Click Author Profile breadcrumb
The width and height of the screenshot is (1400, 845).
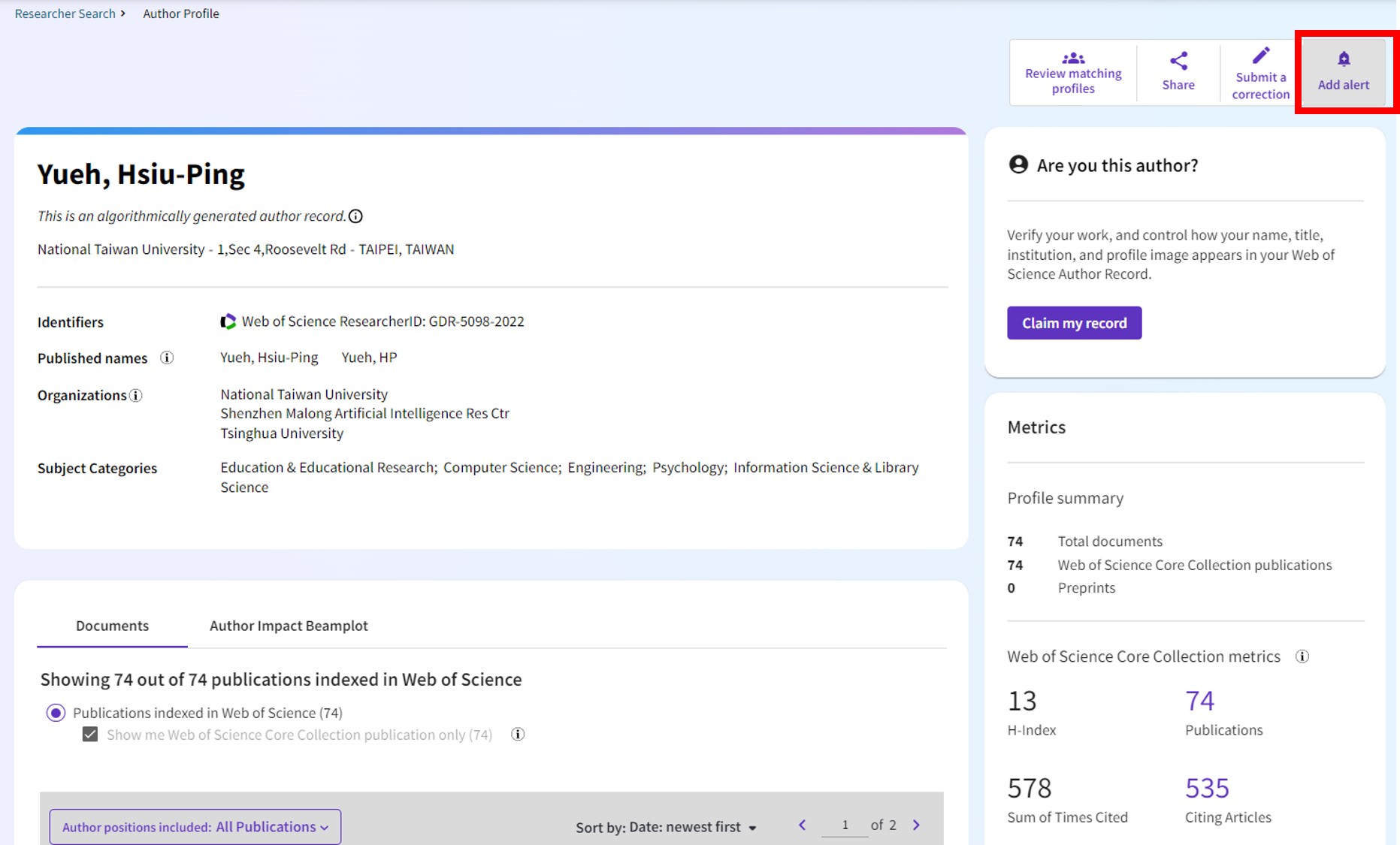pyautogui.click(x=181, y=14)
